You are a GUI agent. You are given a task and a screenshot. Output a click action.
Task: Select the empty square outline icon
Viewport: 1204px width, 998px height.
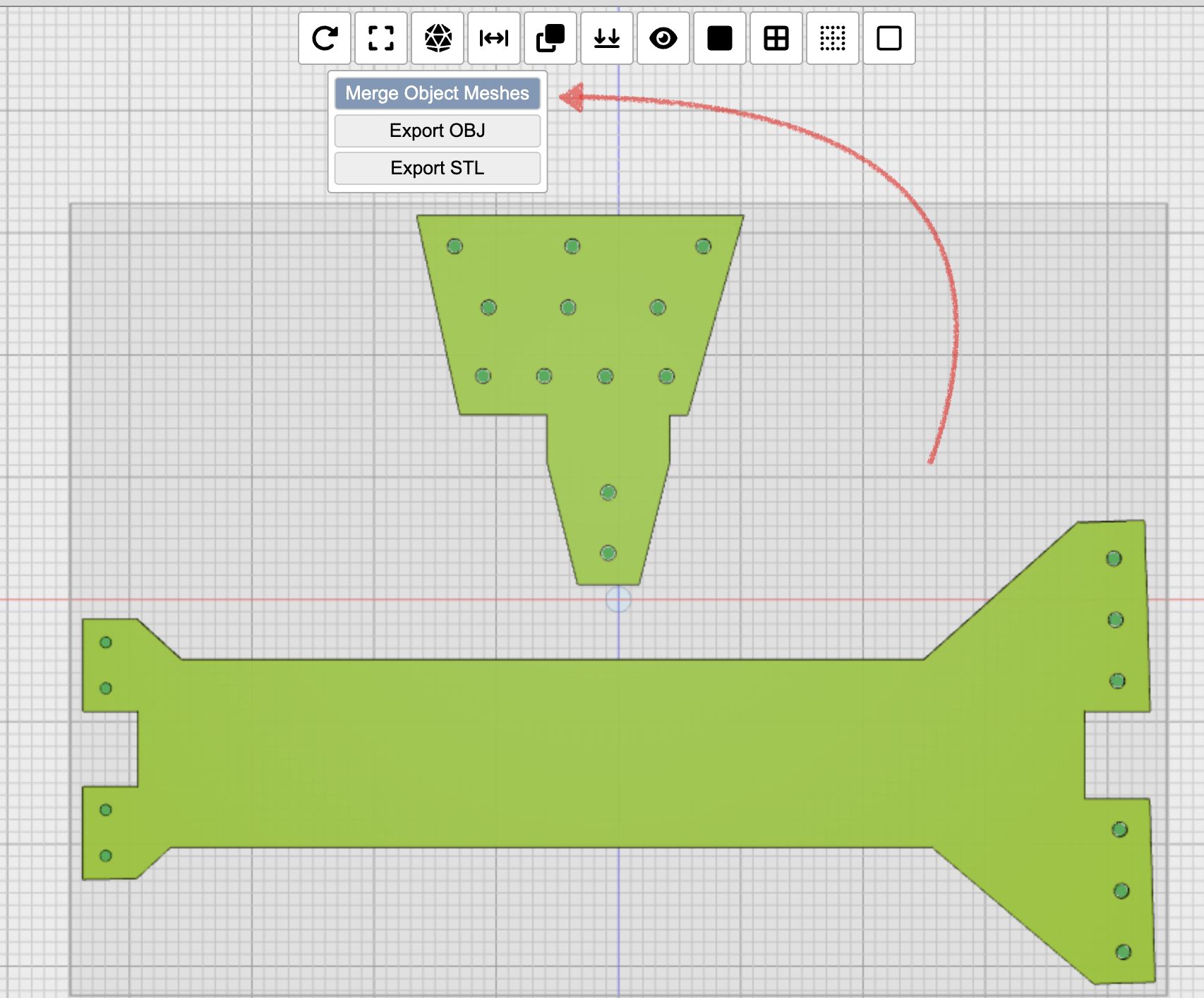(889, 38)
